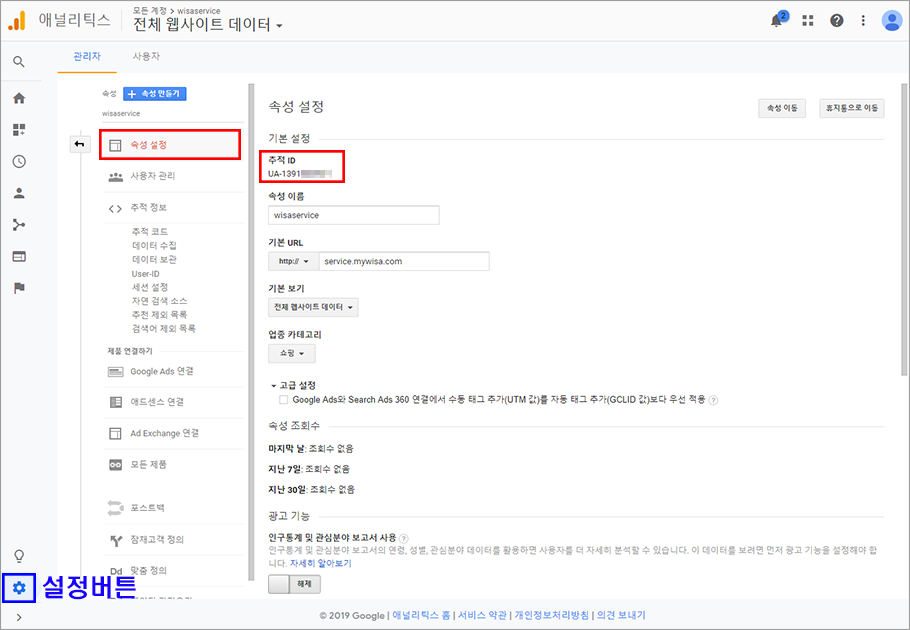
Task: Open 잠재고객 정의 audience definitions item
Action: click(x=173, y=540)
